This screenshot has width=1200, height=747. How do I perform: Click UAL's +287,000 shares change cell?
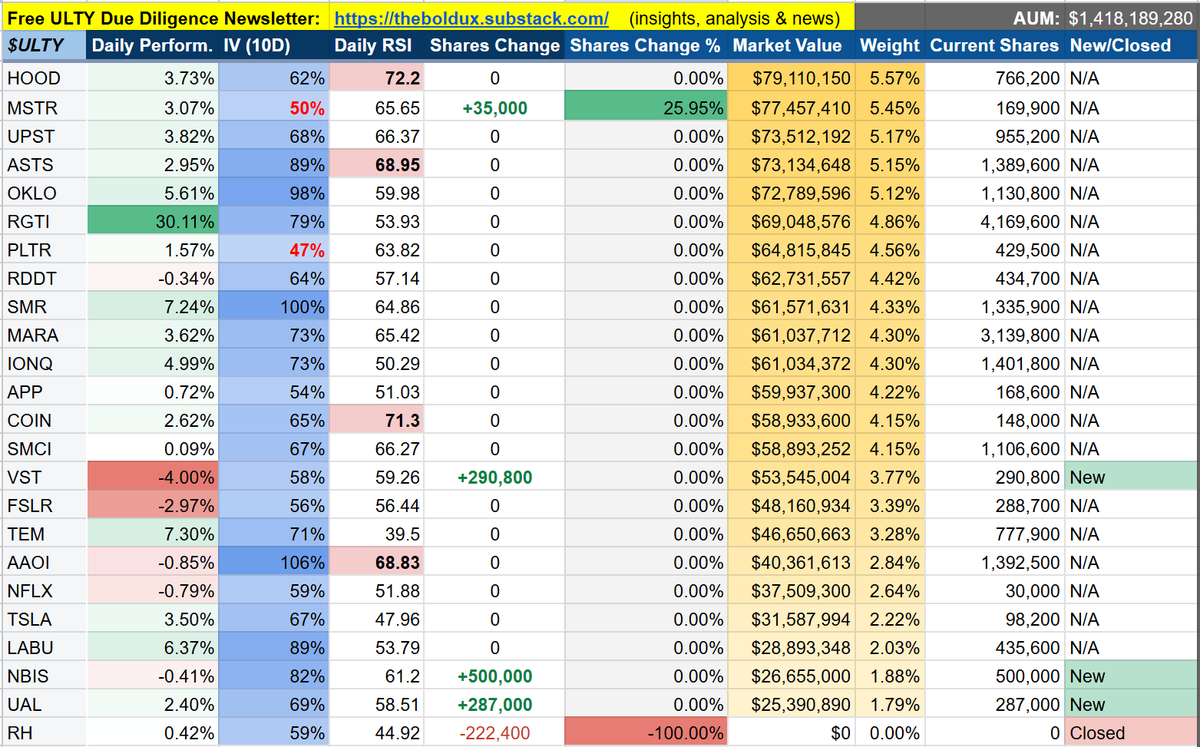[494, 704]
